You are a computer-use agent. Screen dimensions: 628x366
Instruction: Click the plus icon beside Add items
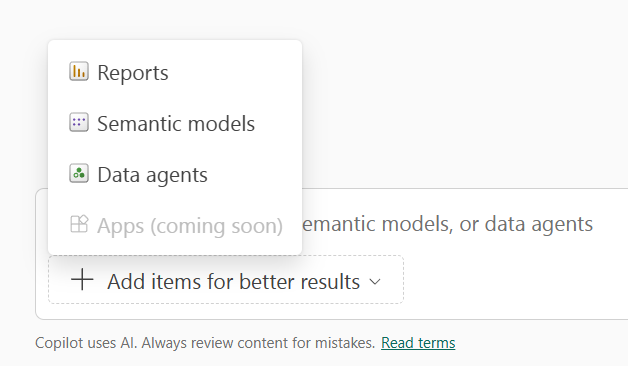point(82,280)
